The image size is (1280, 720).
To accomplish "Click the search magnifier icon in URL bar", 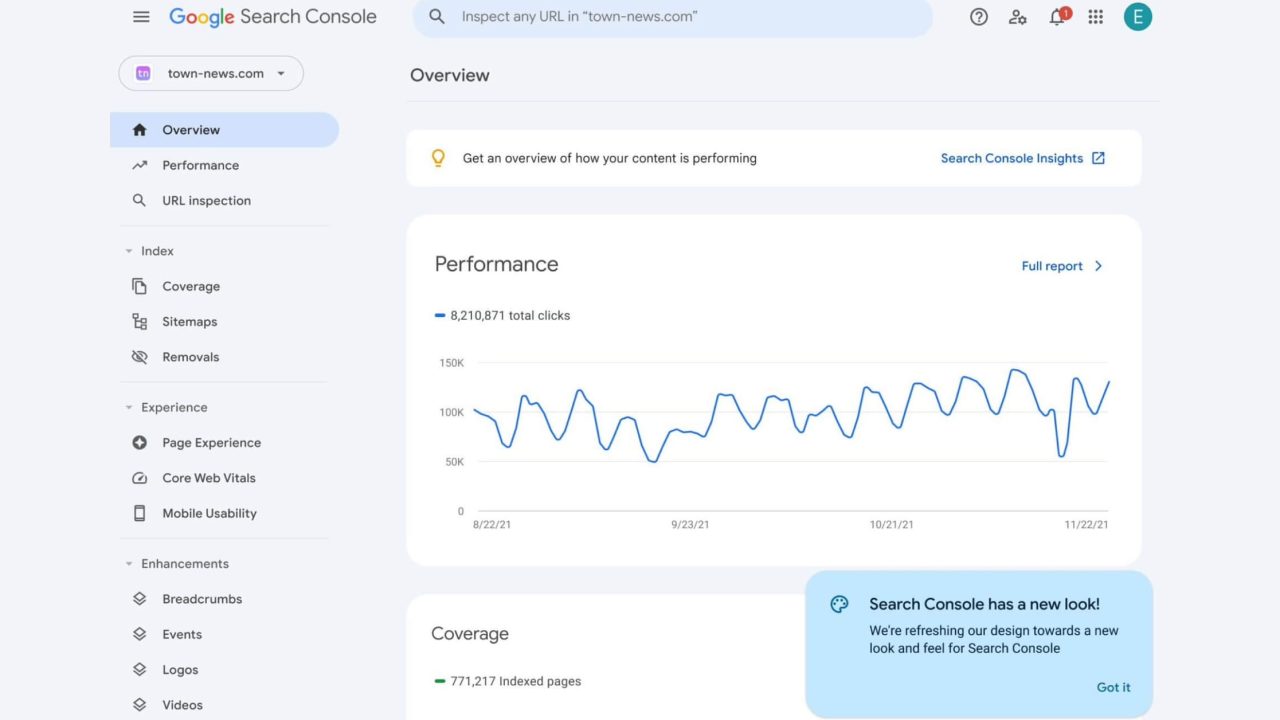I will [x=437, y=17].
